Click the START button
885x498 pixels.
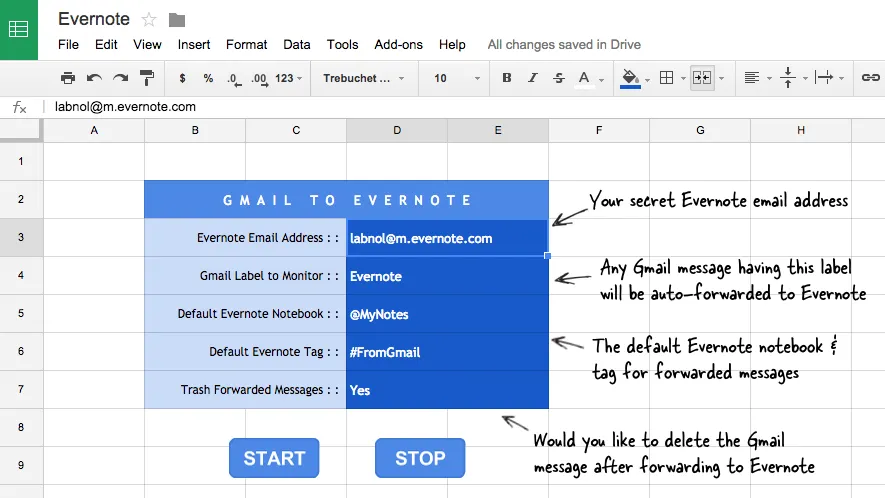tap(274, 458)
